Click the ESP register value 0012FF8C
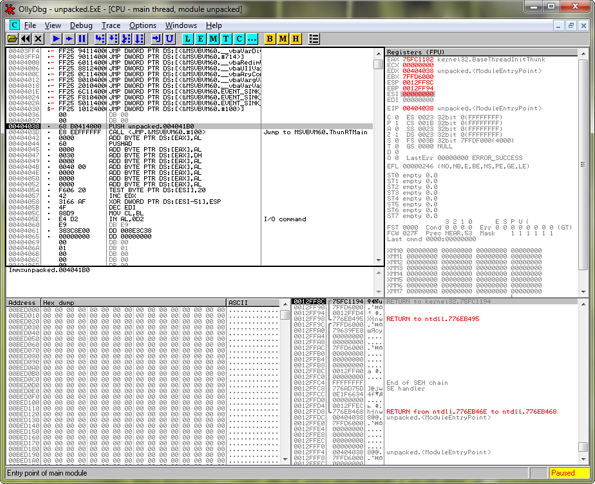595x484 pixels. 418,82
